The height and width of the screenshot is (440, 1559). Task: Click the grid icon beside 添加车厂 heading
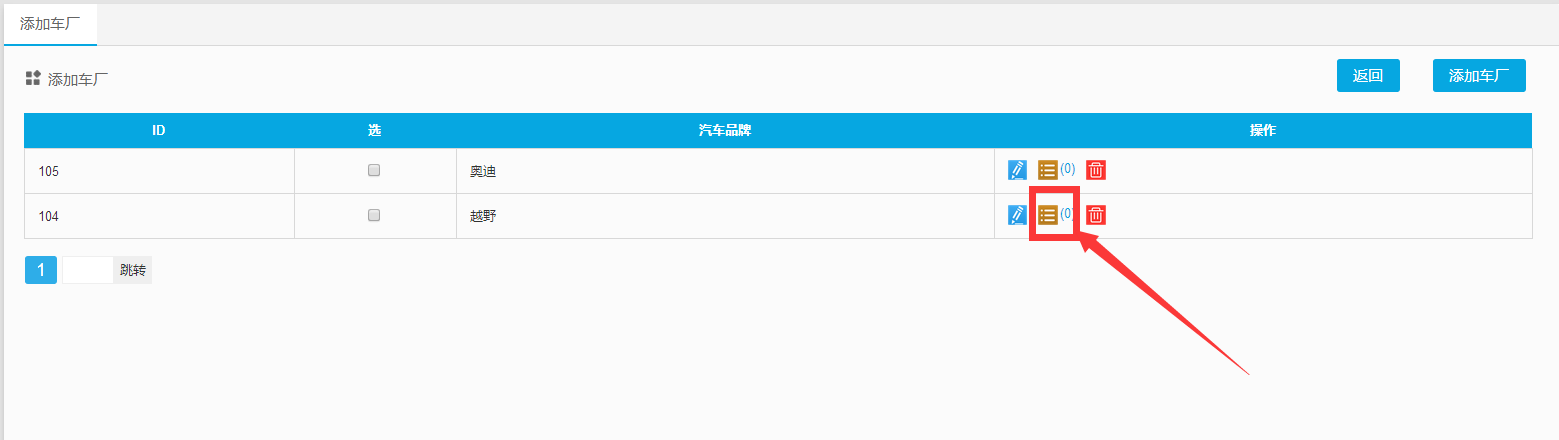(x=33, y=78)
